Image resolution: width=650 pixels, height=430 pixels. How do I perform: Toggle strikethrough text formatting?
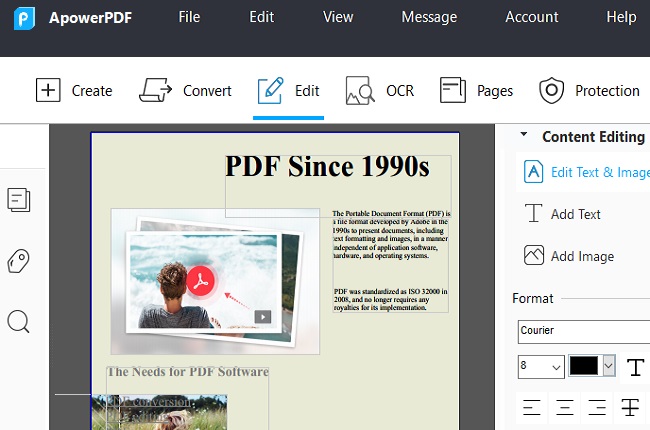coord(630,407)
